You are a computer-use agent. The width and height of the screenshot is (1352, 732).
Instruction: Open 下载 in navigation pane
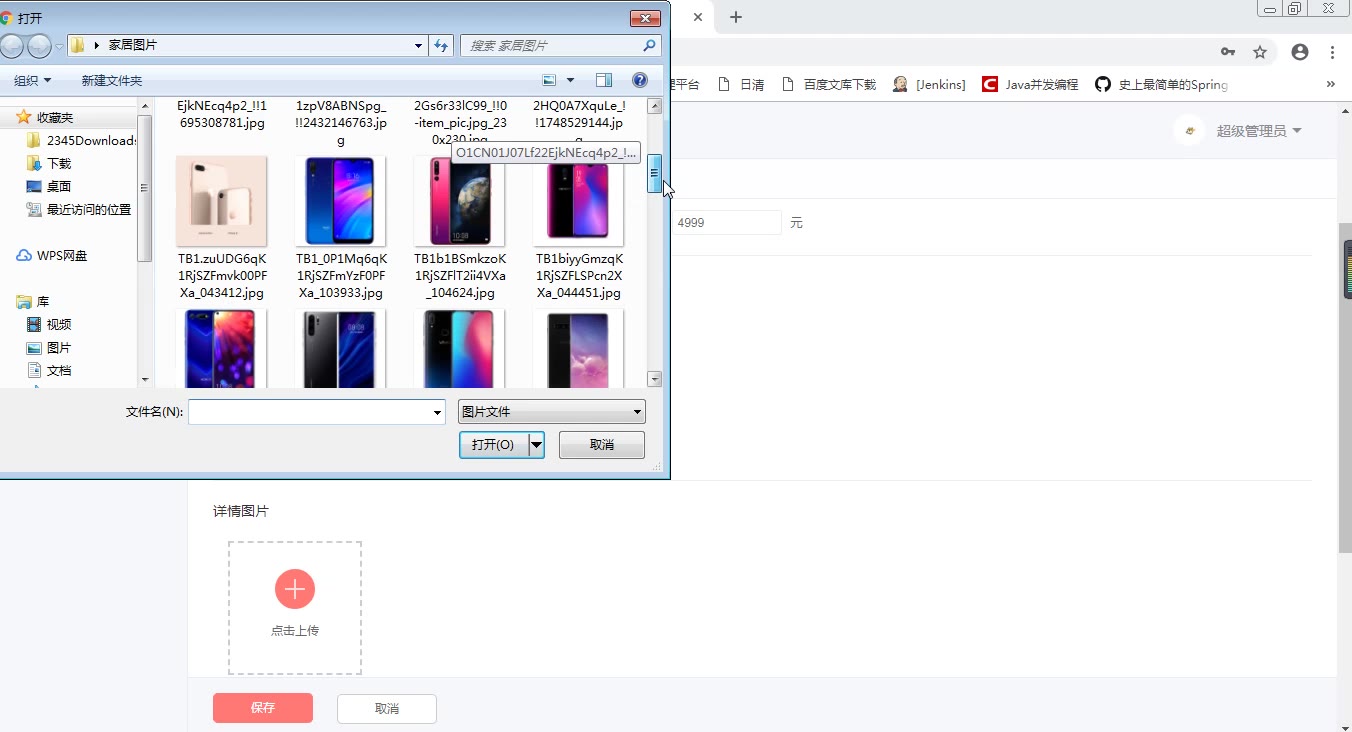tap(59, 163)
